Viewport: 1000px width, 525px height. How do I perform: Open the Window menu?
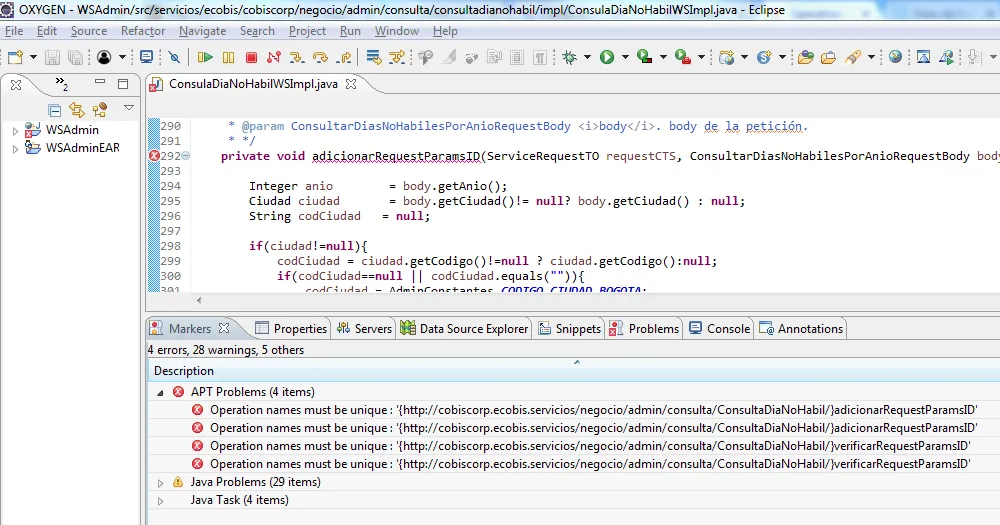397,31
